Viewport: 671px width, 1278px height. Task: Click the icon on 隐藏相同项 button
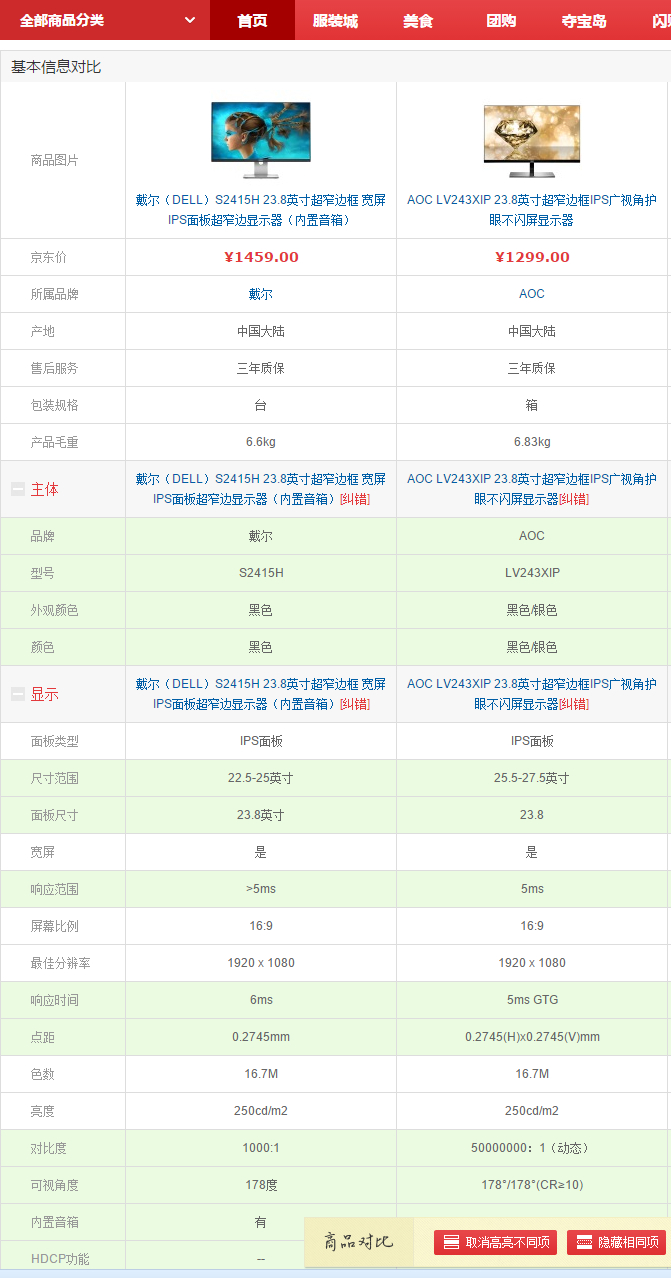(x=584, y=1242)
